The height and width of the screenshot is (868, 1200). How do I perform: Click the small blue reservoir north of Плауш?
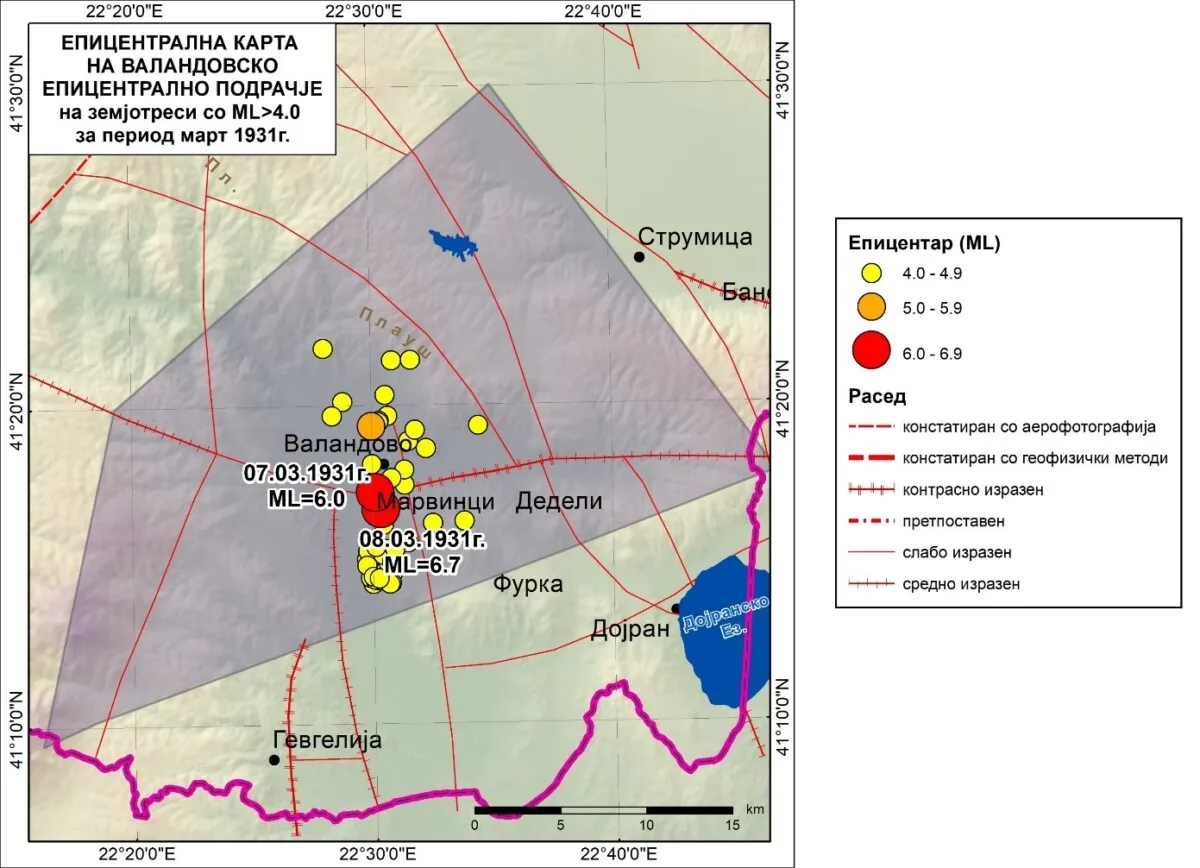(453, 245)
